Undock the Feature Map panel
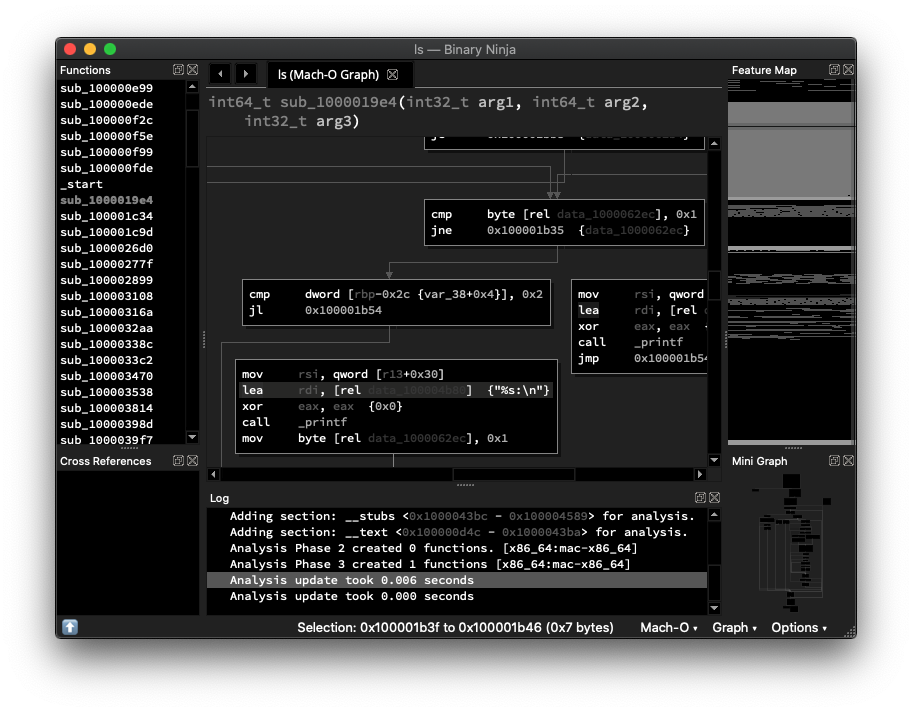912x712 pixels. (x=834, y=70)
